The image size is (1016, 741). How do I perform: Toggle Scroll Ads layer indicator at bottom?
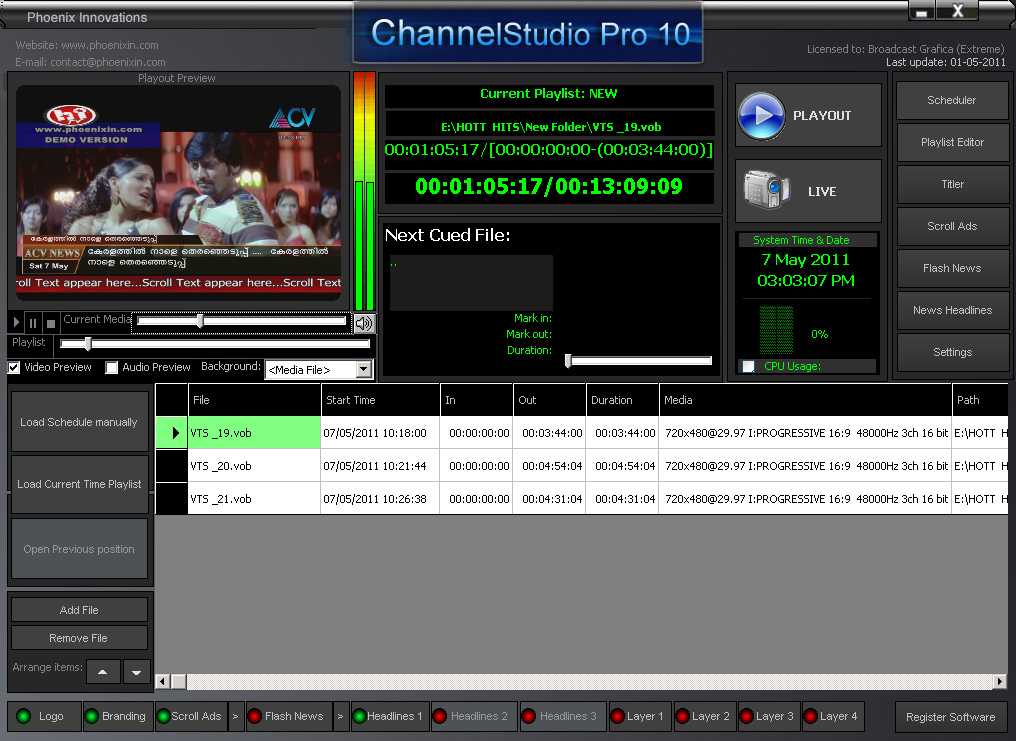163,716
